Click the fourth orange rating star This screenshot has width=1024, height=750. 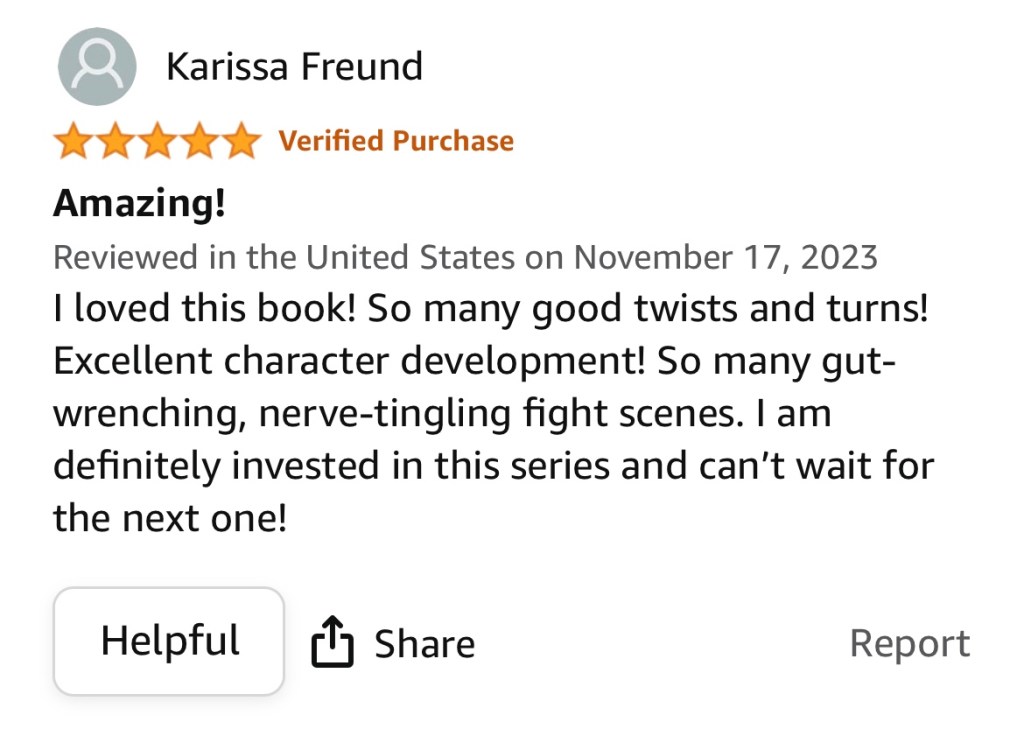coord(198,141)
